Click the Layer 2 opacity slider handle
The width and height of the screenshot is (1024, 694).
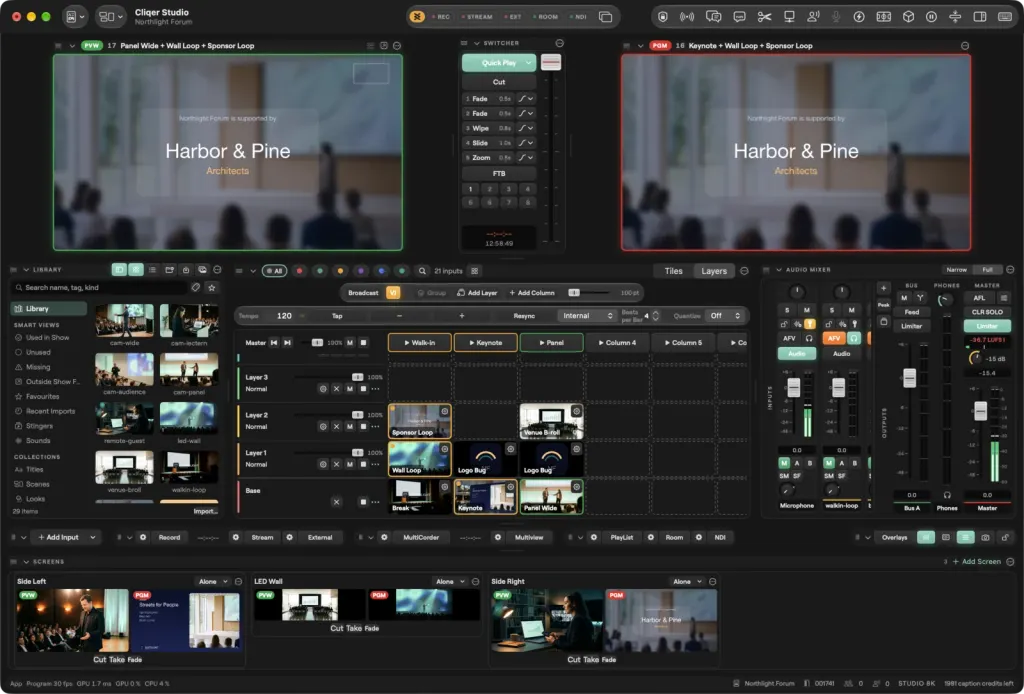pos(357,415)
